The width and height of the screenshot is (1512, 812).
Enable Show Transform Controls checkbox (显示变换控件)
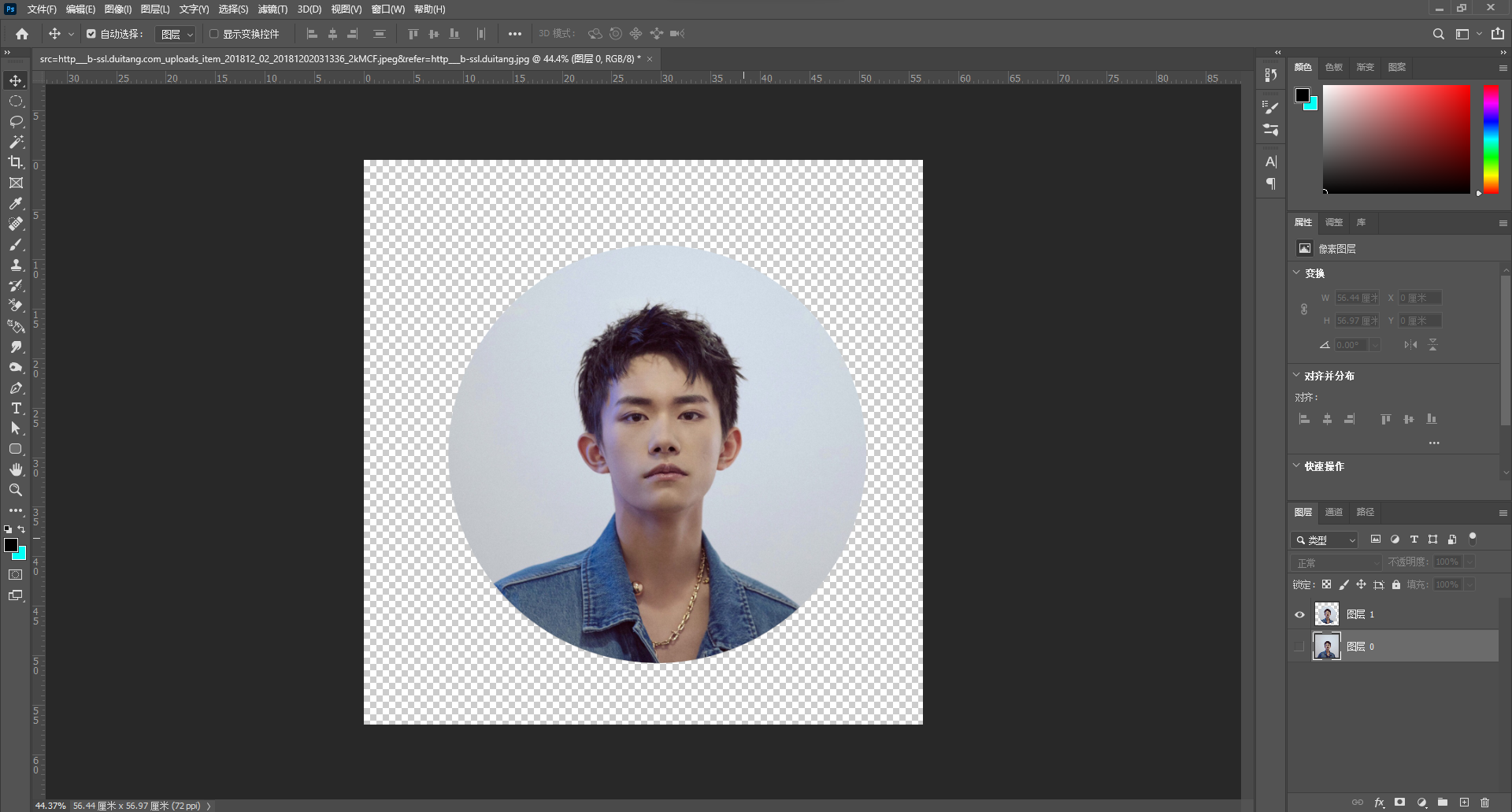coord(213,34)
